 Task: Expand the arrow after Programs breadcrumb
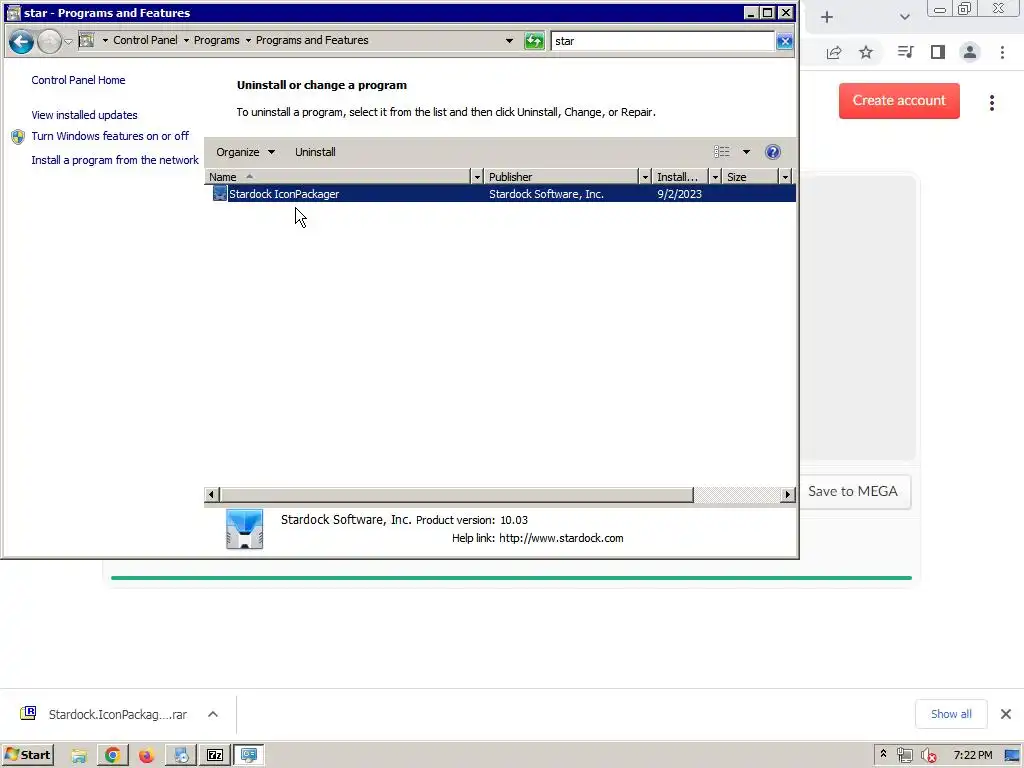248,40
